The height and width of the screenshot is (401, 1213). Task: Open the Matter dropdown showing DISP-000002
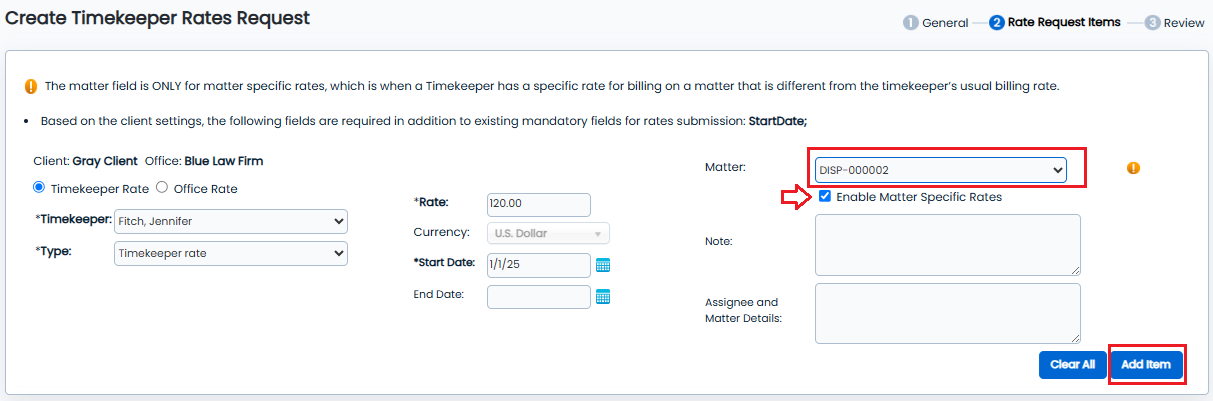[940, 170]
